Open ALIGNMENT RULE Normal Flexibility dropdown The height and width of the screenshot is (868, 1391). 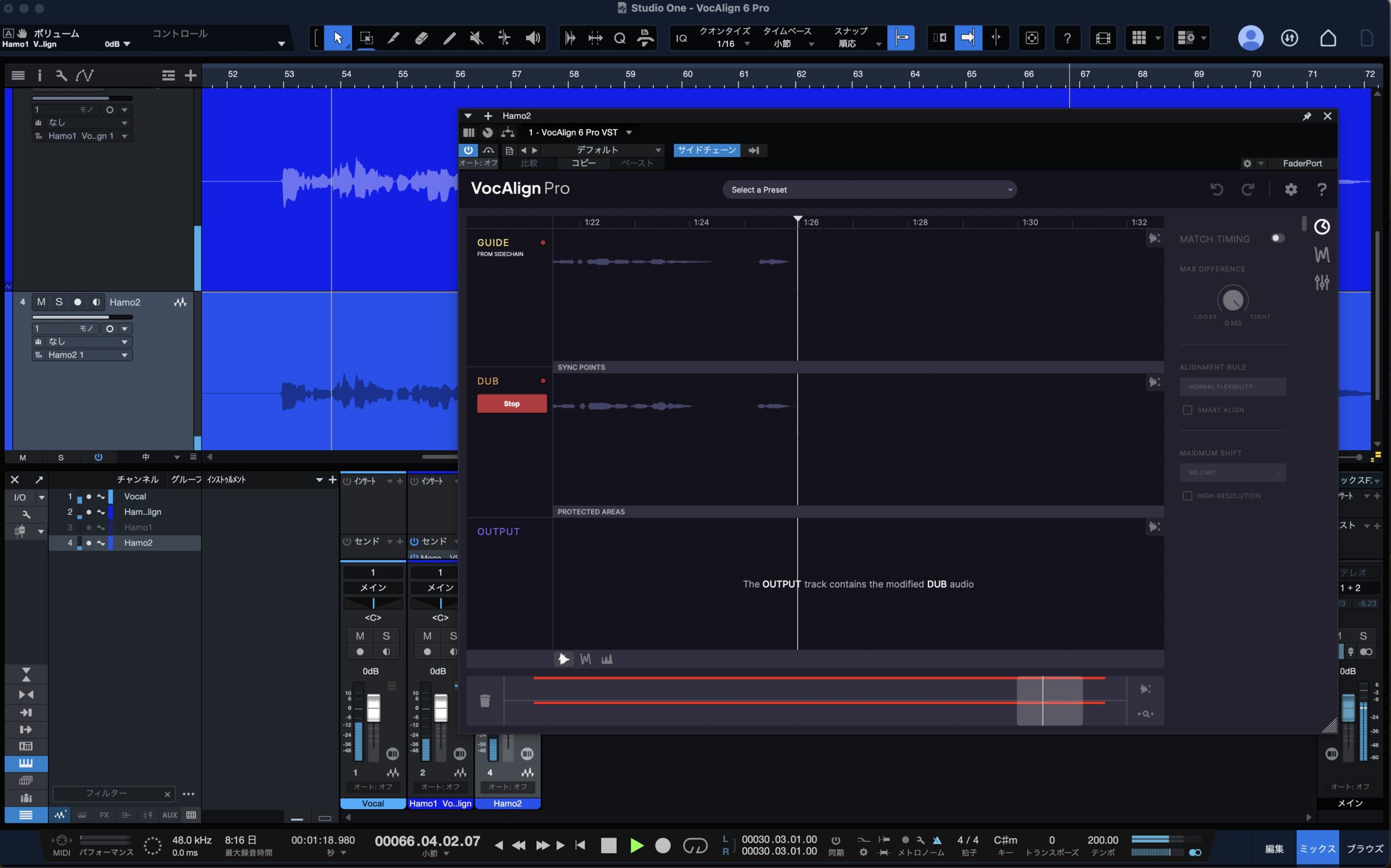click(x=1232, y=386)
